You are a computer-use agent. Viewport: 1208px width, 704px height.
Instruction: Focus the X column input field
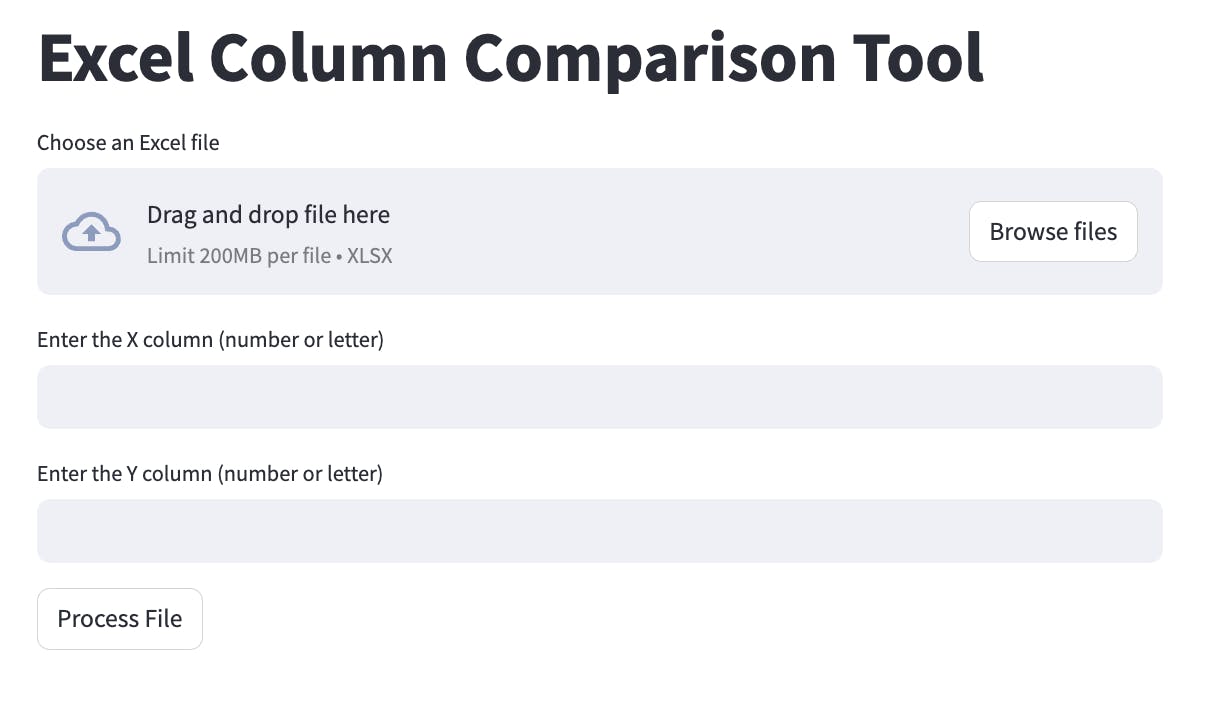[600, 397]
